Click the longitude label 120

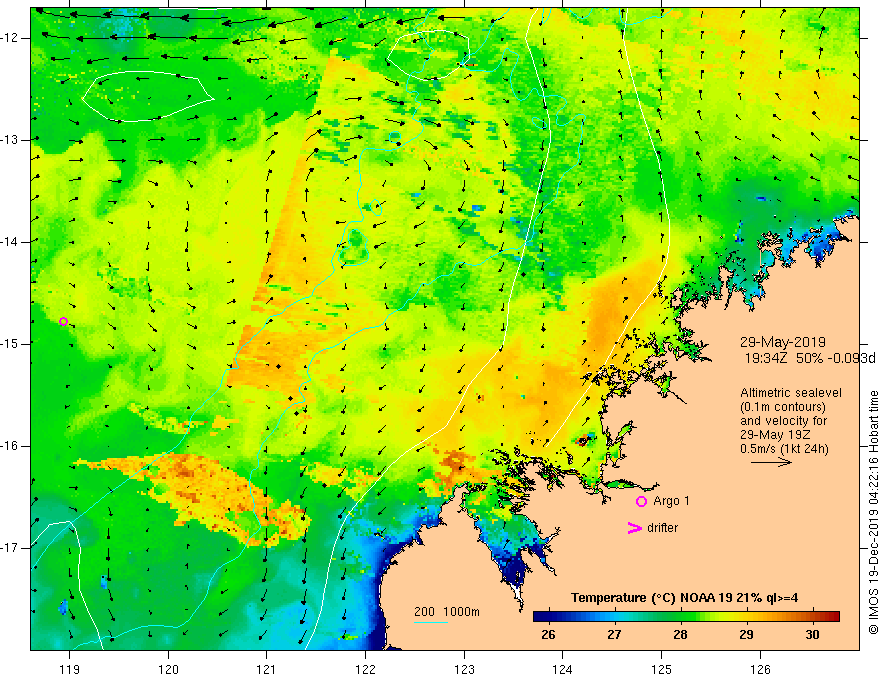[x=168, y=669]
